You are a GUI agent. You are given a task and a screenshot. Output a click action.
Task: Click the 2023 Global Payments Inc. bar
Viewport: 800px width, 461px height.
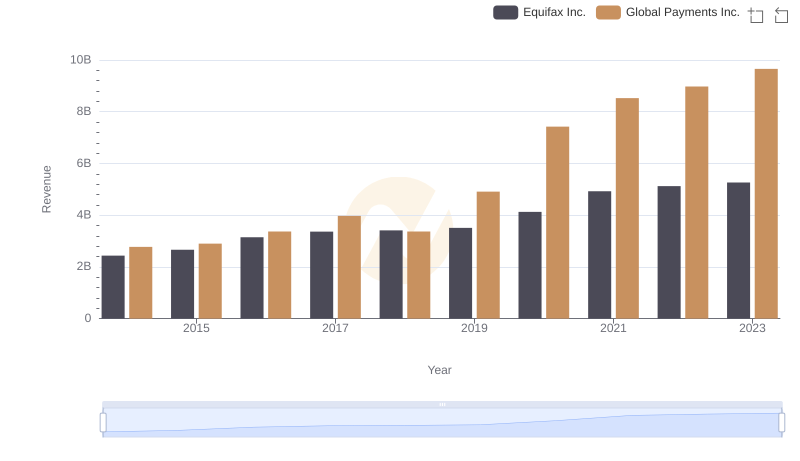[766, 194]
